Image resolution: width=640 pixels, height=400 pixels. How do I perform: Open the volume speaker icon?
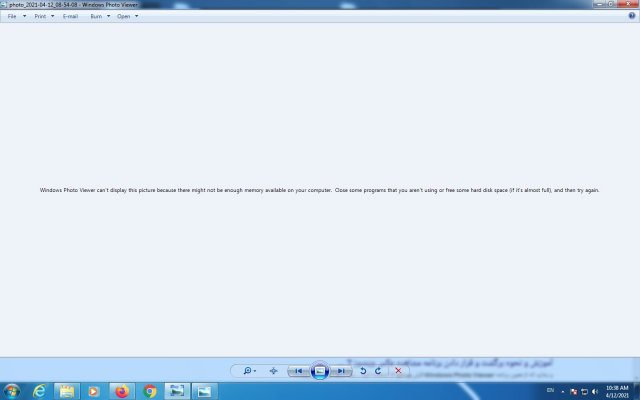coord(595,391)
